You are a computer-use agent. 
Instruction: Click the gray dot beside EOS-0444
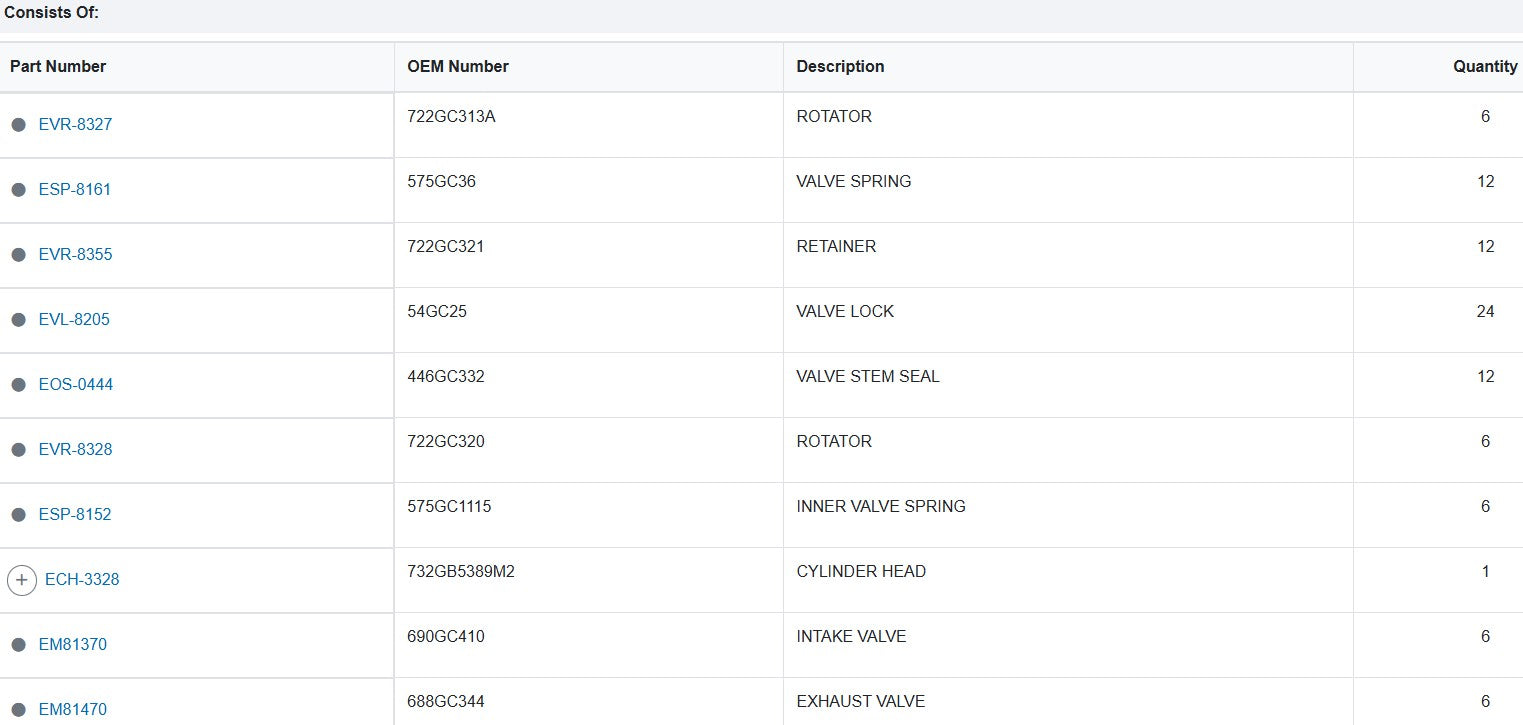18,385
